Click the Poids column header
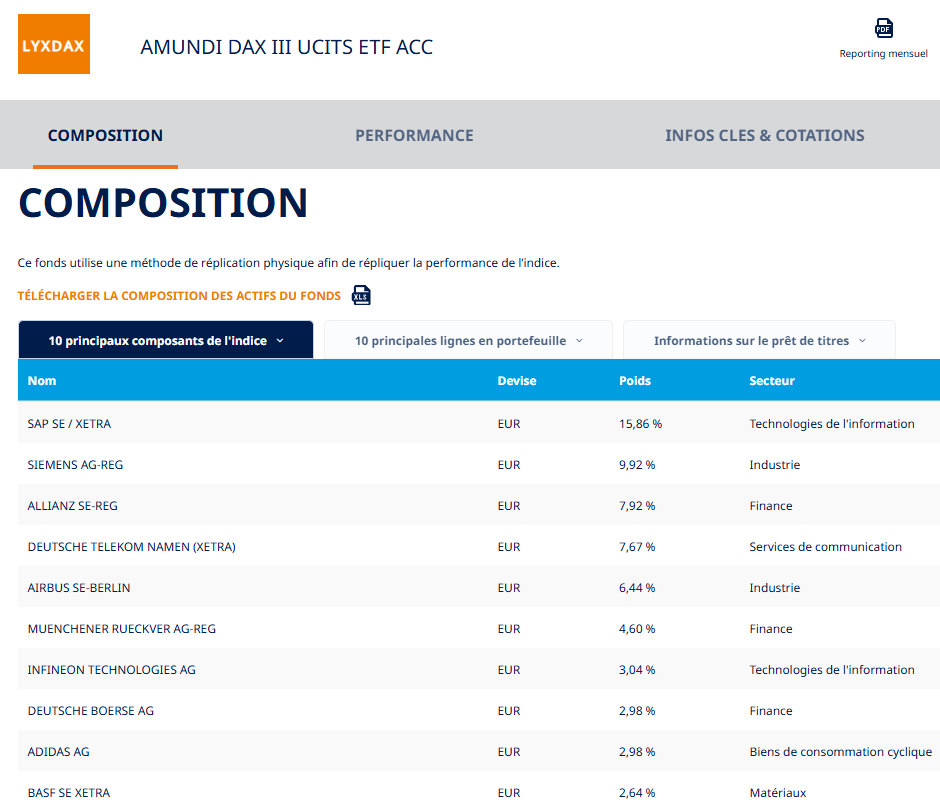This screenshot has height=811, width=940. tap(635, 381)
